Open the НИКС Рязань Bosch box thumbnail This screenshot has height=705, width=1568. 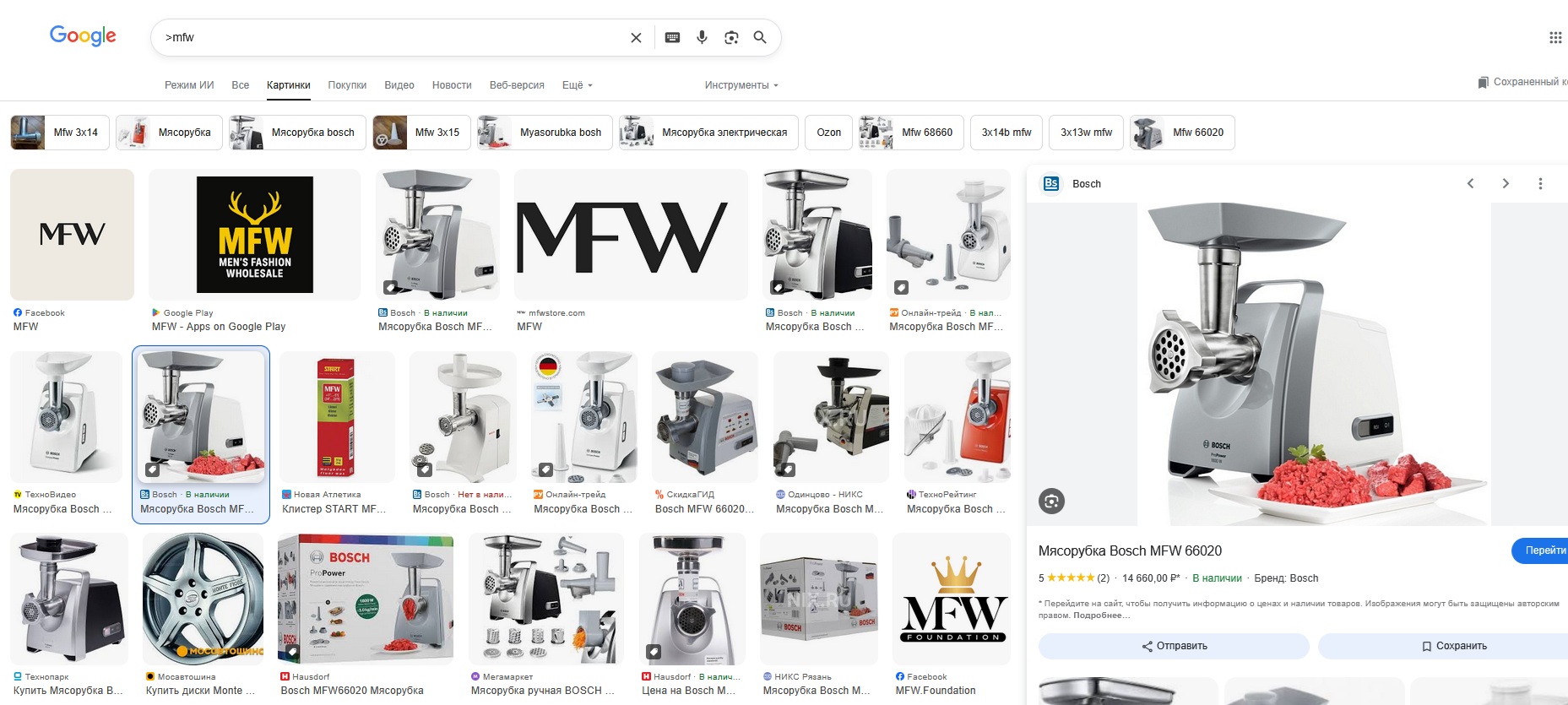819,599
